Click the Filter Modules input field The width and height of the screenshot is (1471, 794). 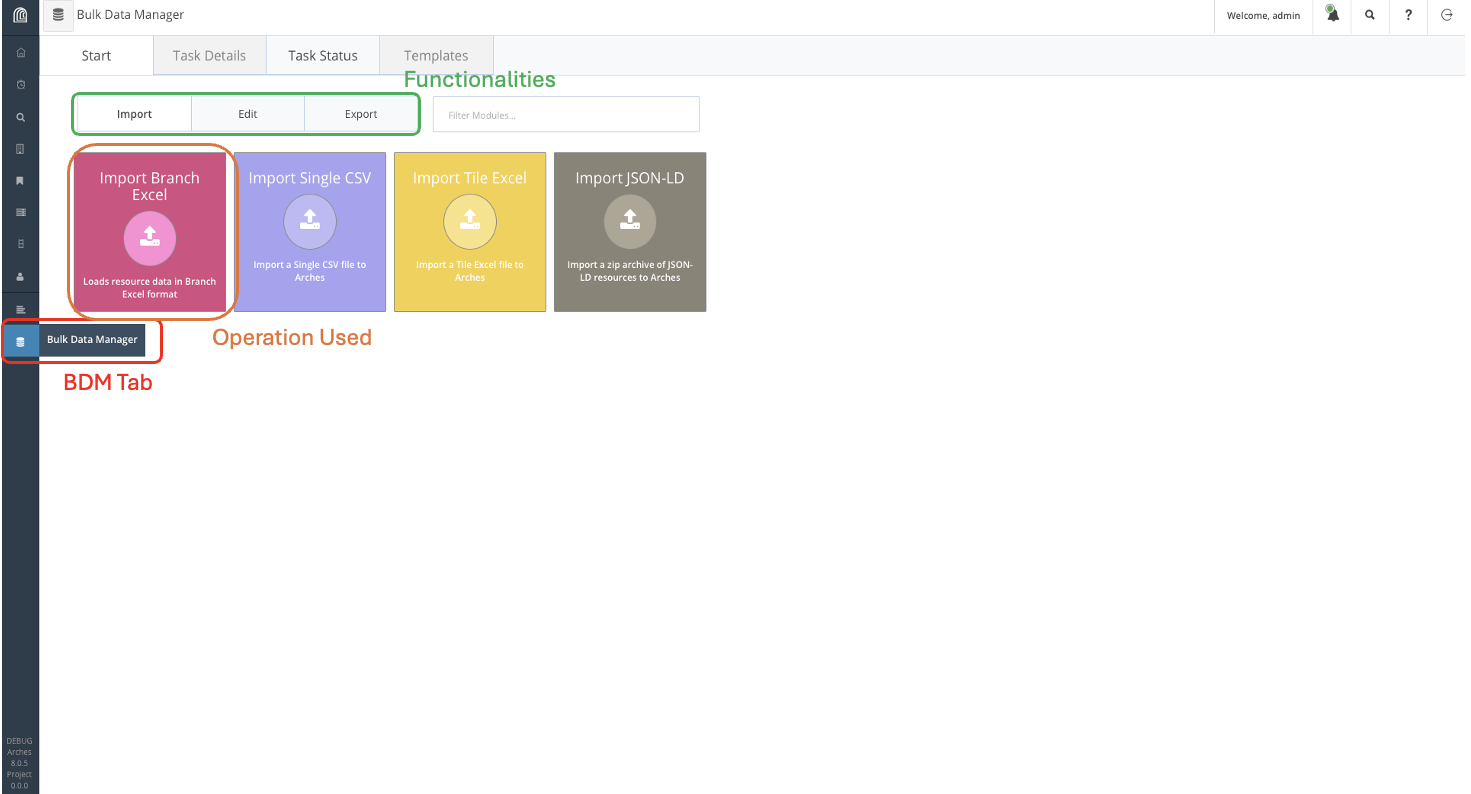click(566, 115)
